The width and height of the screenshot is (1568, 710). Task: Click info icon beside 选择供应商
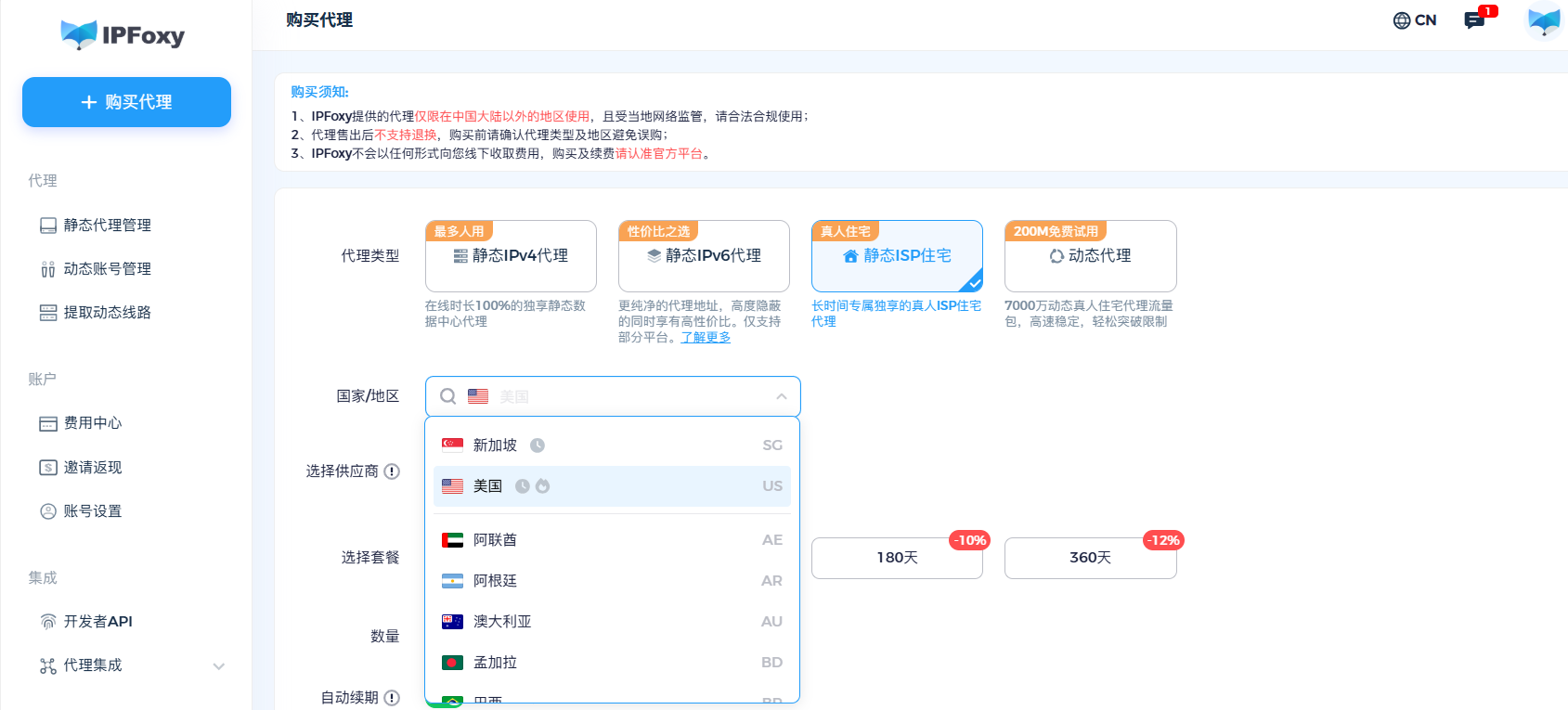(392, 471)
